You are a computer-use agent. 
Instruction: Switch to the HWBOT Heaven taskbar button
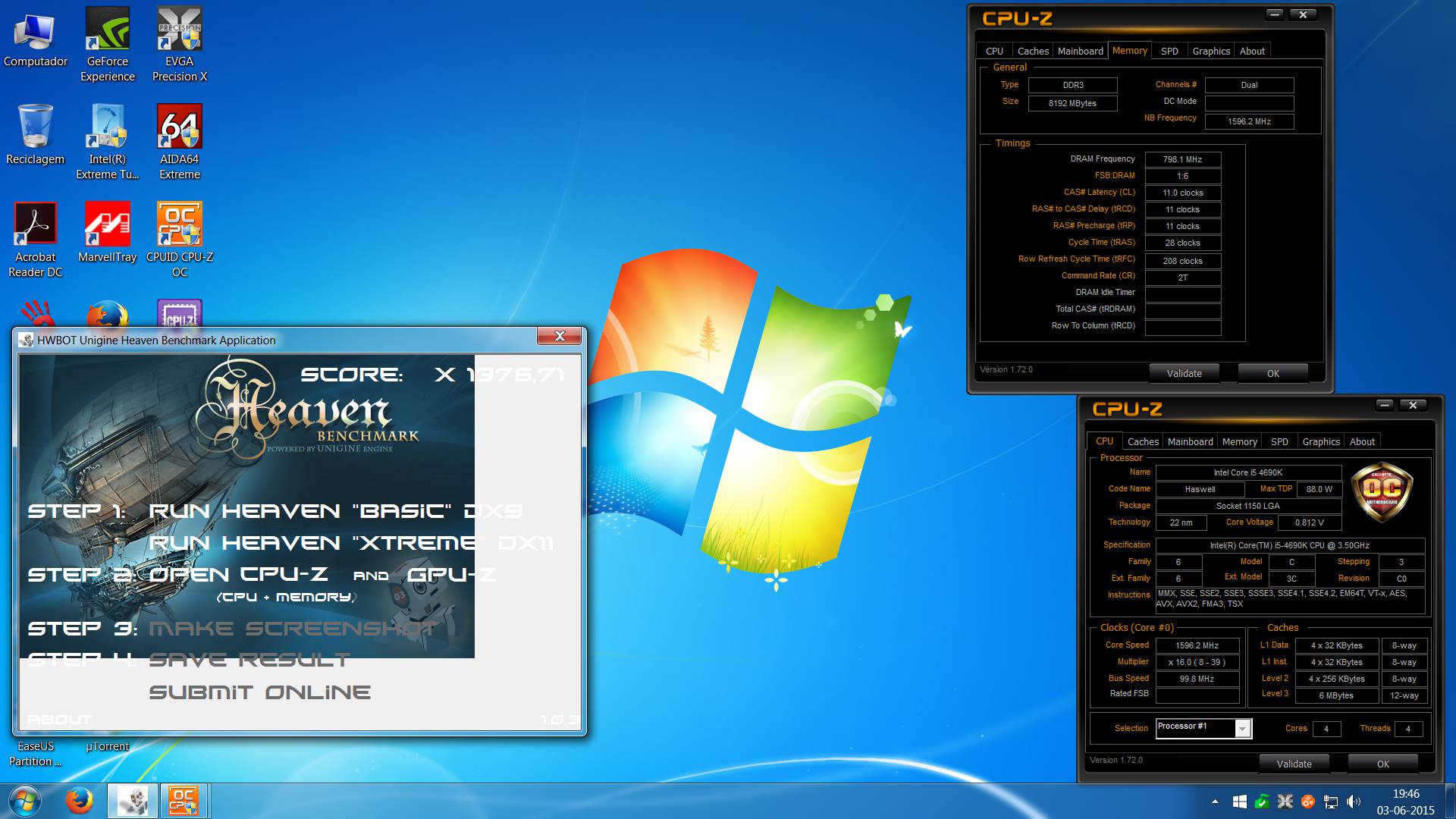coord(133,801)
